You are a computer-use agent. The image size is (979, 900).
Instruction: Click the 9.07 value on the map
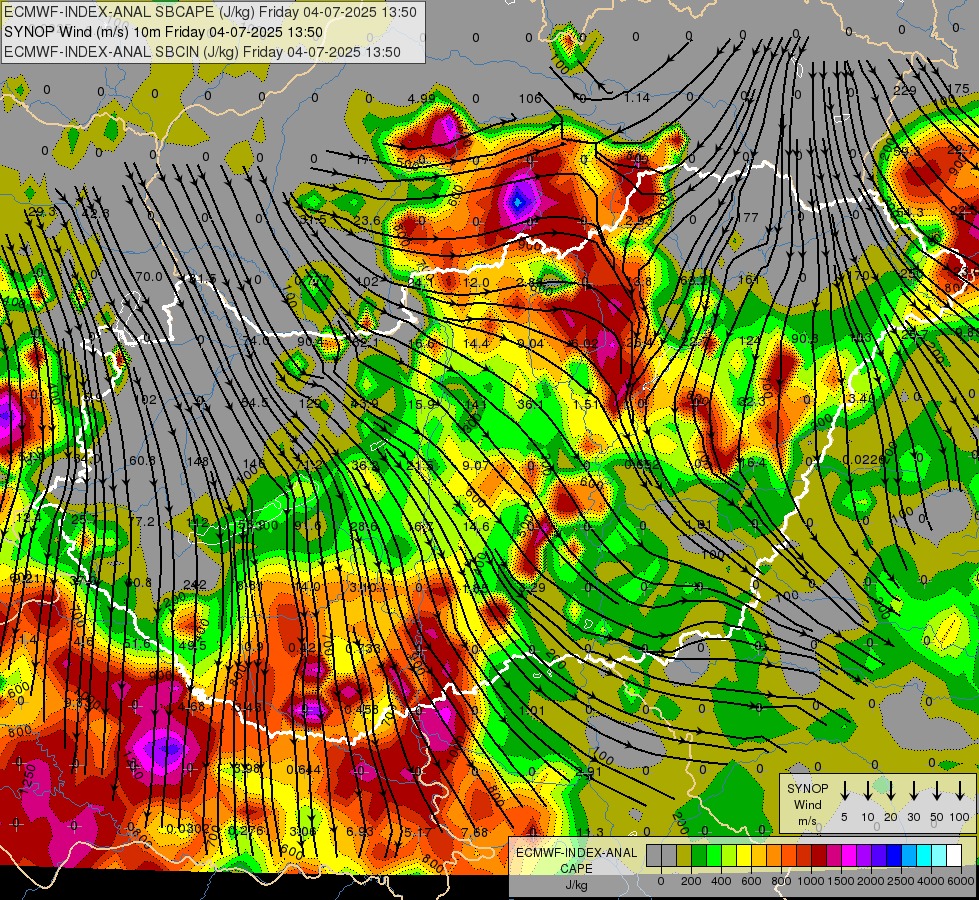(x=476, y=465)
